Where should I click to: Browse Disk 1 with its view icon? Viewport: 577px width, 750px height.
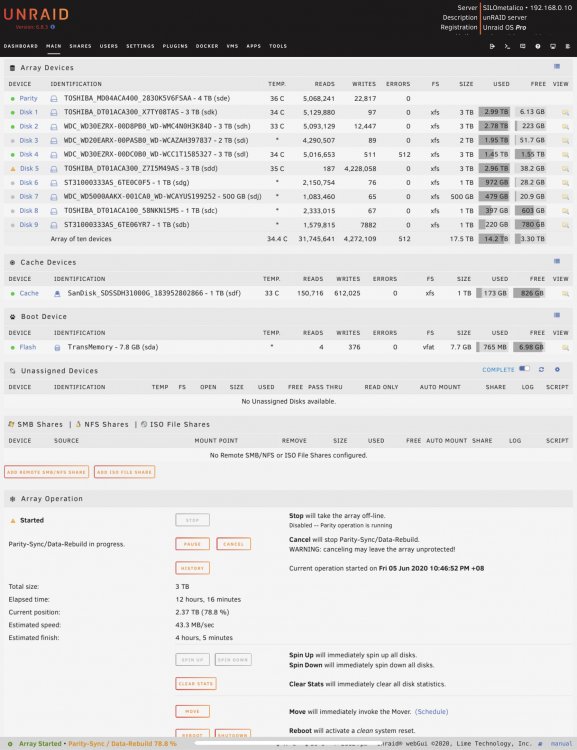click(x=565, y=112)
